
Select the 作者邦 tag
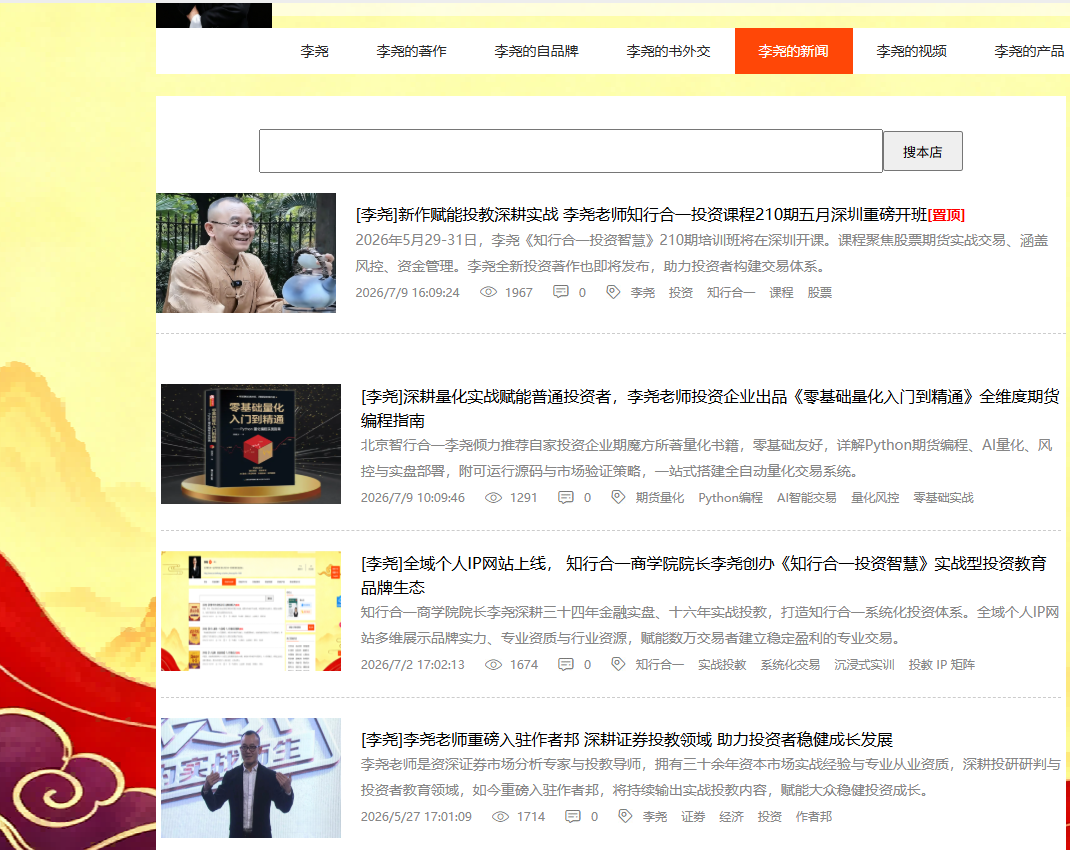point(813,817)
